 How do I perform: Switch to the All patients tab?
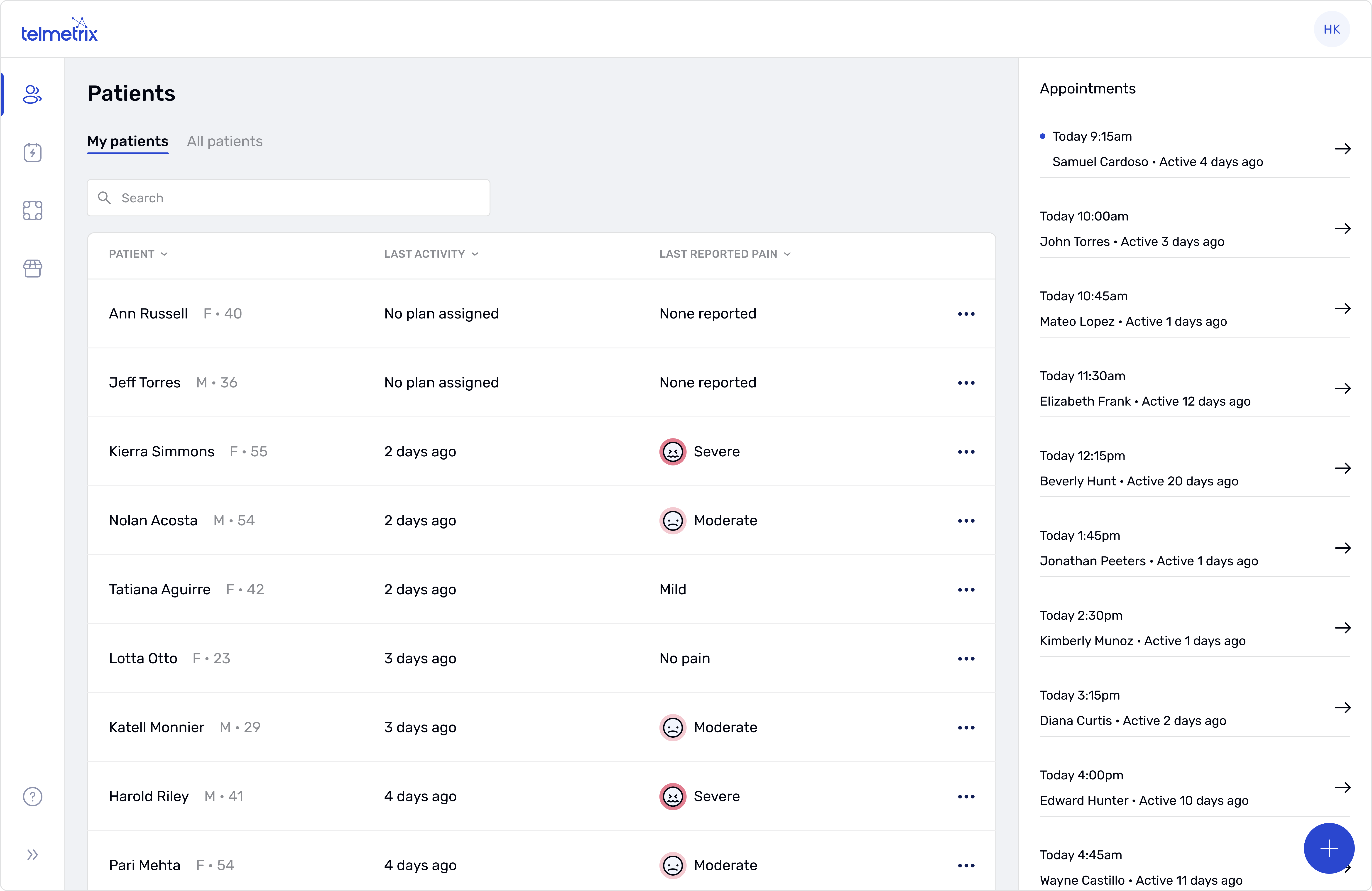tap(224, 141)
